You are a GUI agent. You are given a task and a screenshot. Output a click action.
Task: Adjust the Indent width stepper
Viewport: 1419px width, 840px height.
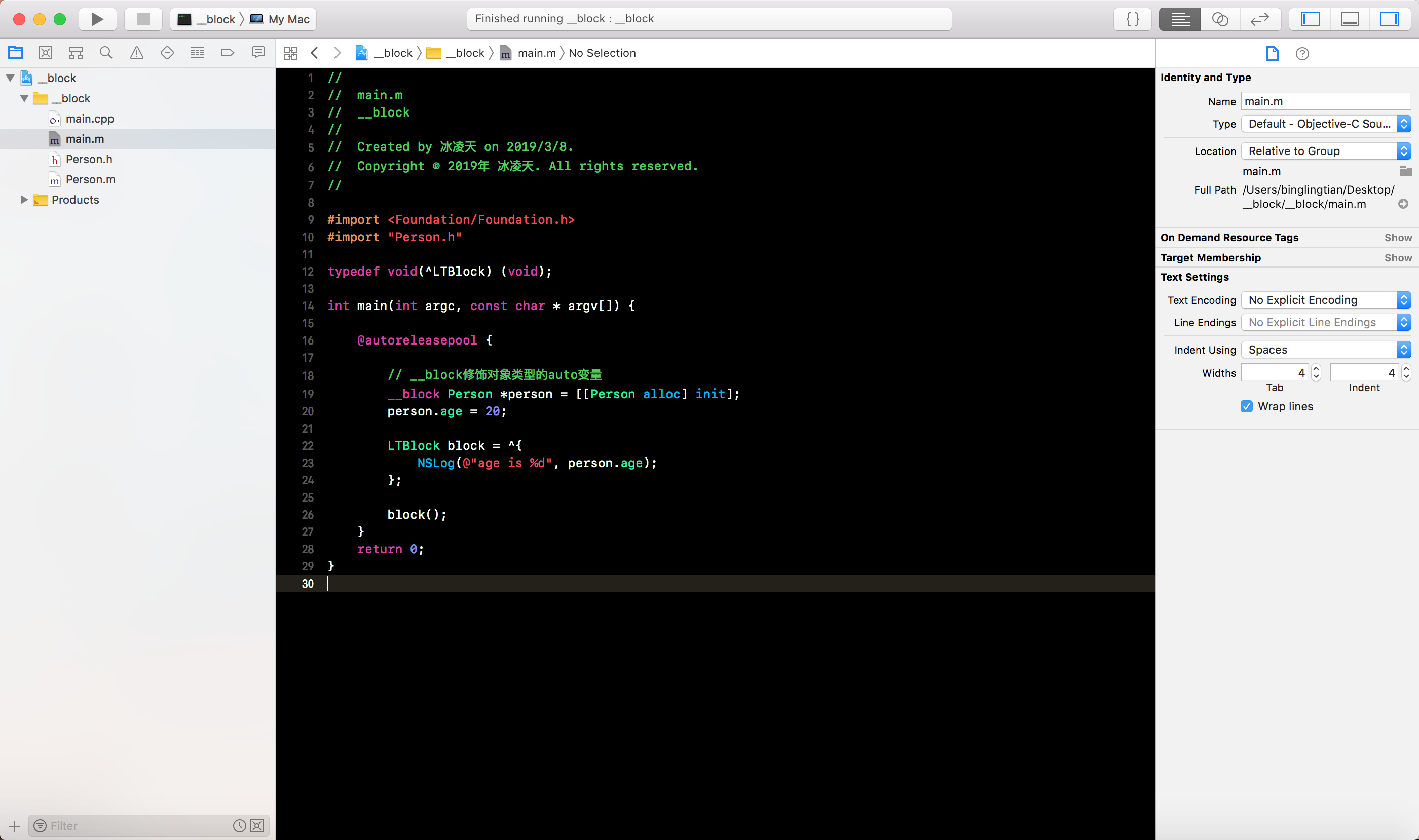tap(1406, 373)
